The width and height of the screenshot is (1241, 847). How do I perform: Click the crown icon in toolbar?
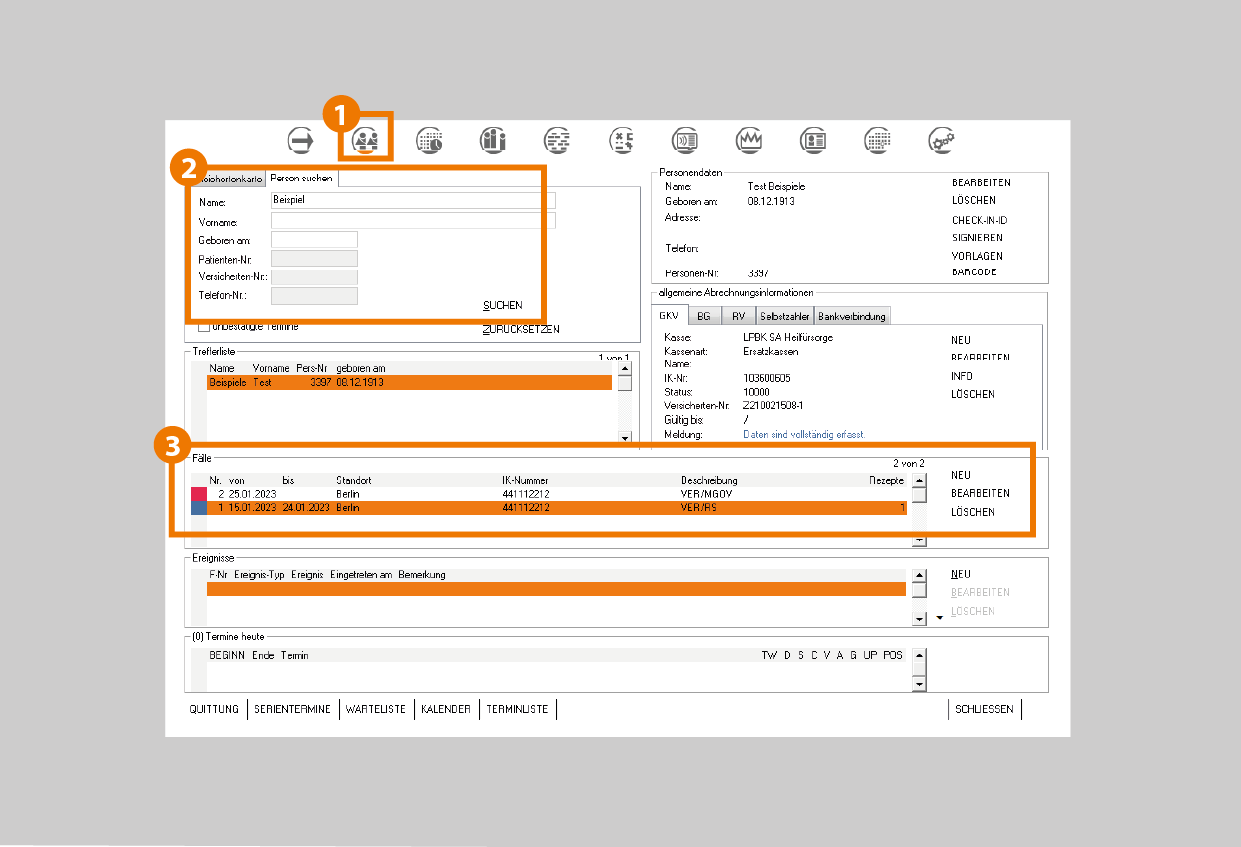pyautogui.click(x=750, y=140)
